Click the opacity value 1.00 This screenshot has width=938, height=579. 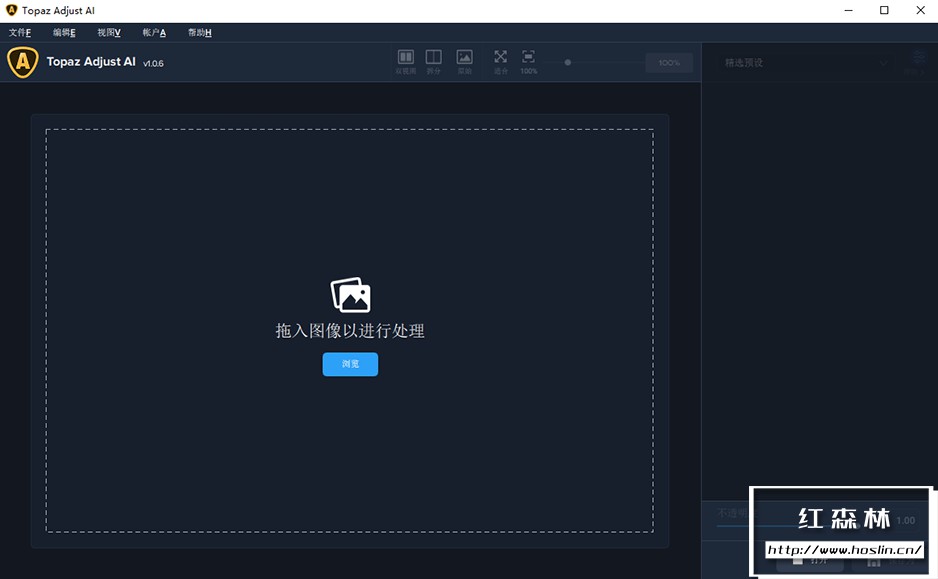pos(906,520)
